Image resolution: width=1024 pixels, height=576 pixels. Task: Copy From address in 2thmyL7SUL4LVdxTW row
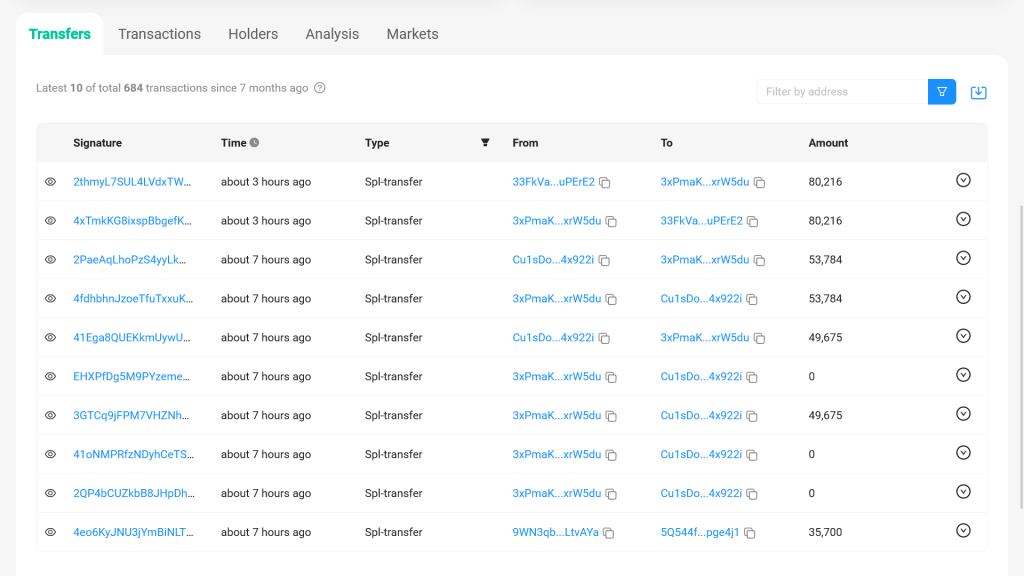[x=605, y=182]
